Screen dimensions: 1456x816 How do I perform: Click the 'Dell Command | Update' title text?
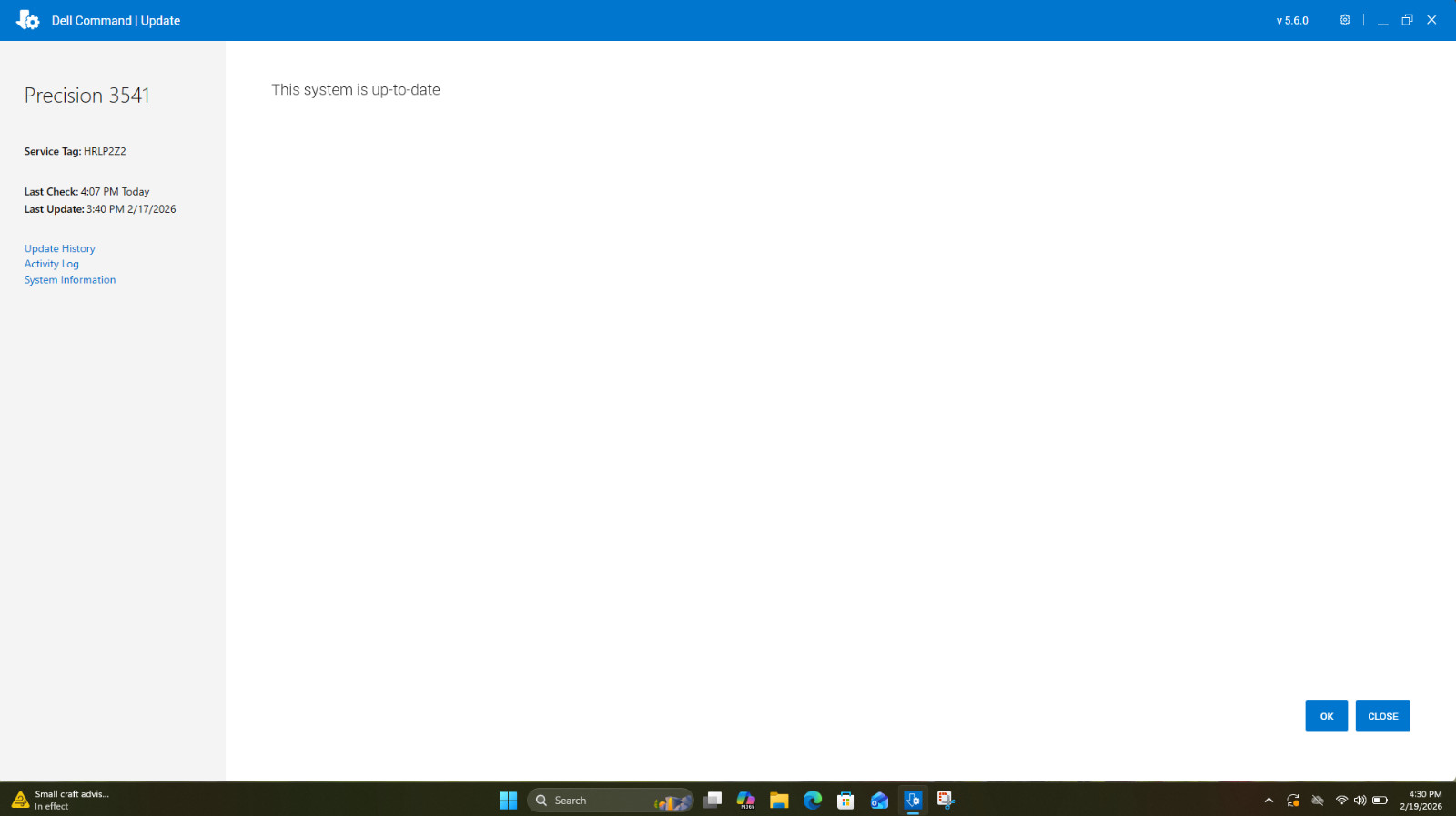116,21
